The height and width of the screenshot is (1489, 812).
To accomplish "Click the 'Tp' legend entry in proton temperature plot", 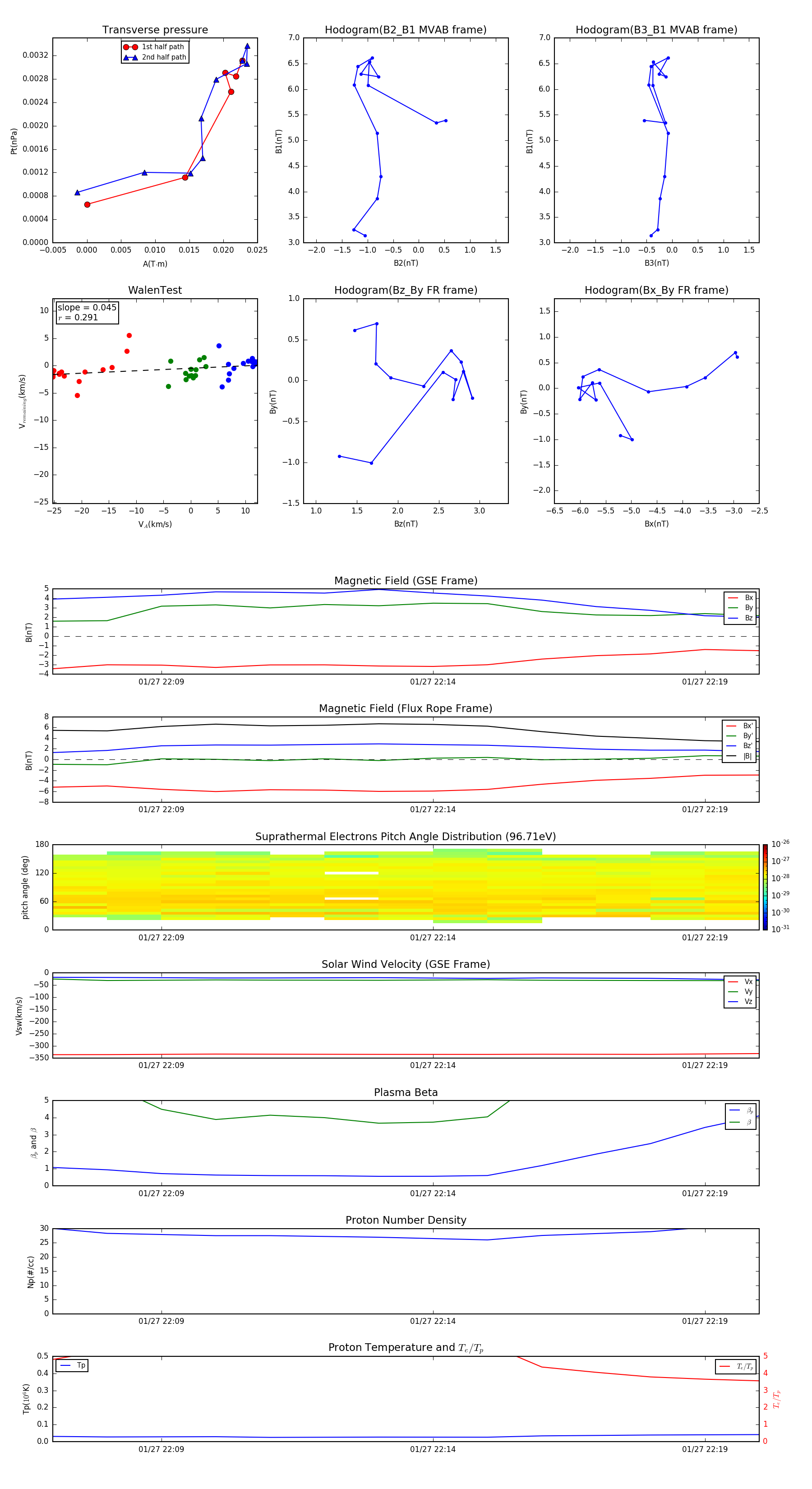I will coord(73,1365).
